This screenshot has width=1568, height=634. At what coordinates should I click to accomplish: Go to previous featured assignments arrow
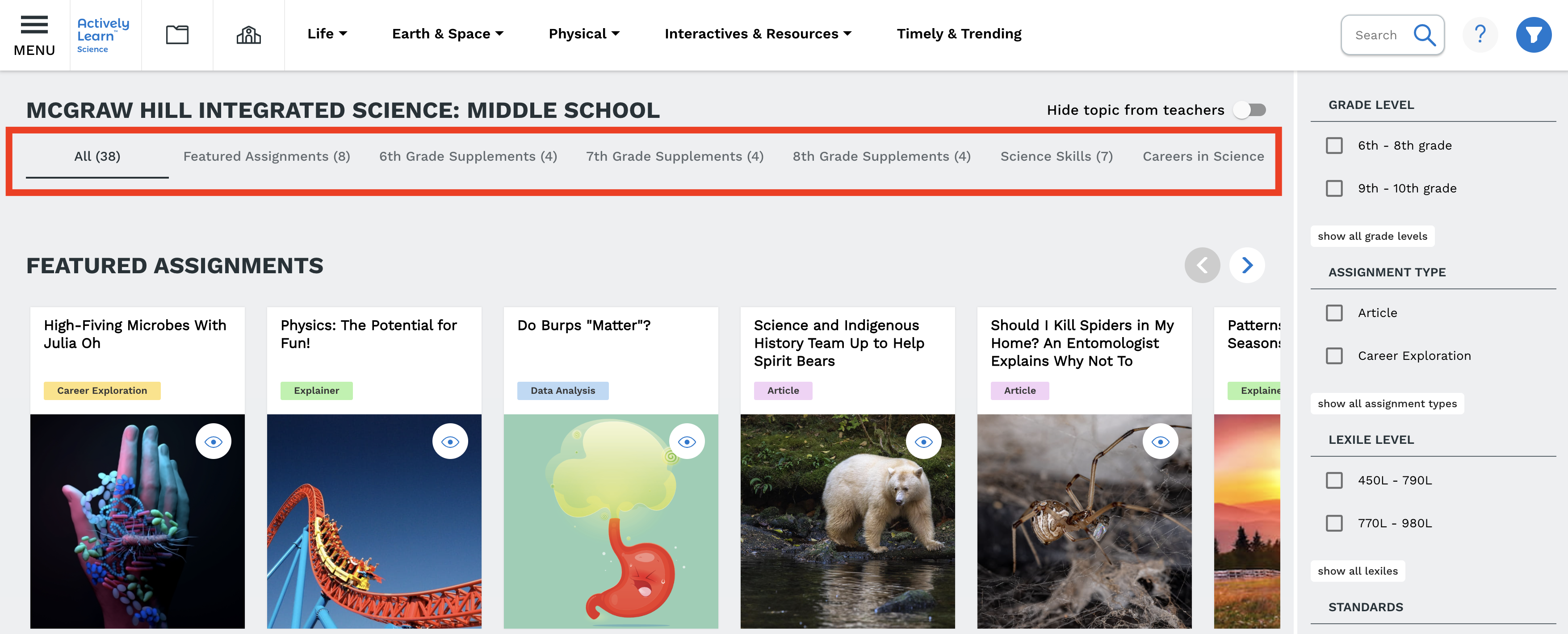tap(1202, 265)
